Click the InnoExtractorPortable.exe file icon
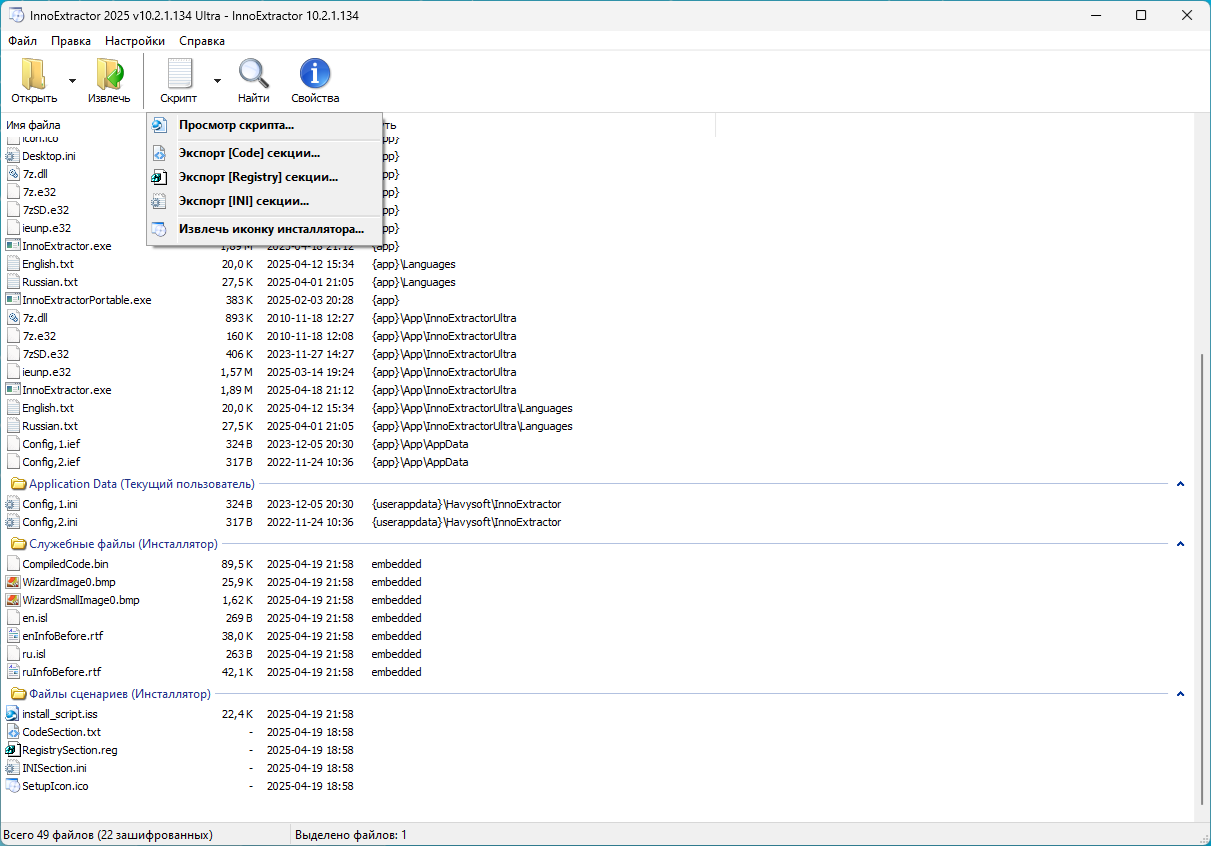Screen dimensions: 1211x846 click(13, 300)
